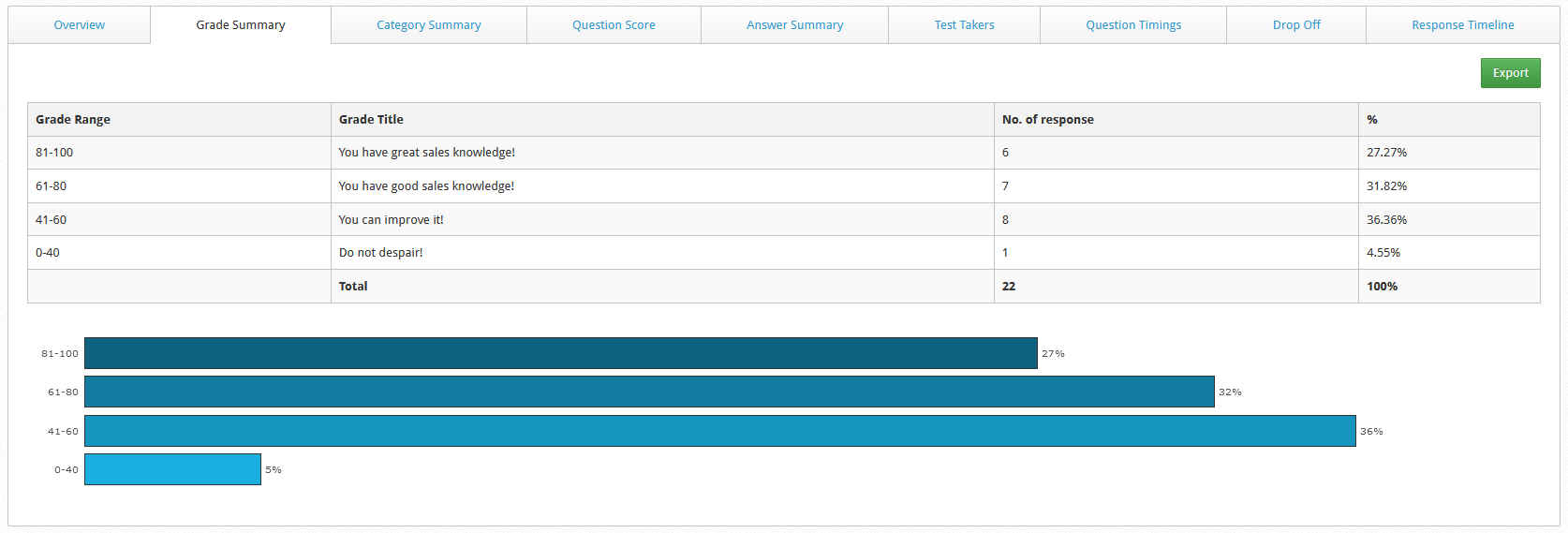Open the Question Score tab
Image resolution: width=1568 pixels, height=533 pixels.
pos(614,25)
